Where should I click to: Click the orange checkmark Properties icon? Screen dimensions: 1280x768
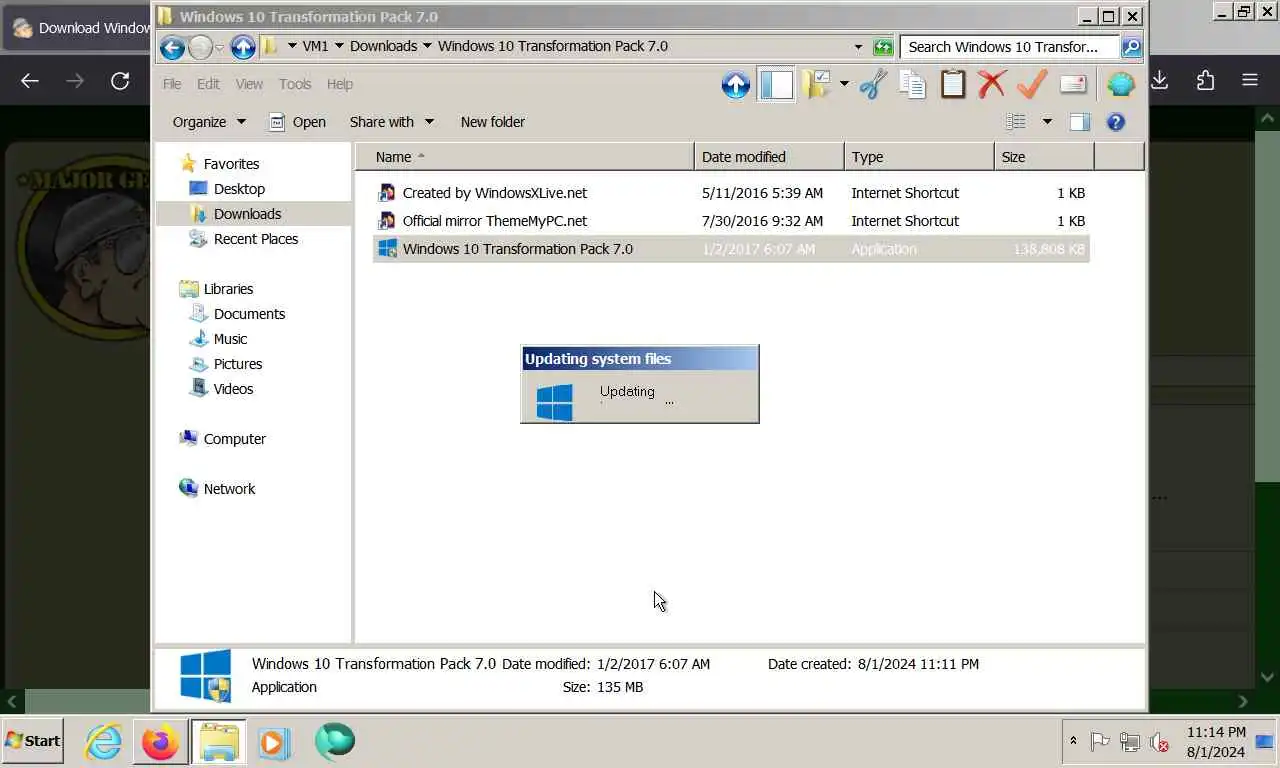coord(1032,85)
